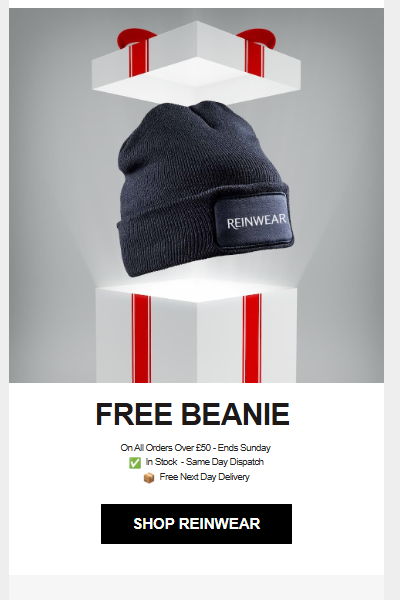The width and height of the screenshot is (400, 600).
Task: Click the white gift box base
Action: 196,333
